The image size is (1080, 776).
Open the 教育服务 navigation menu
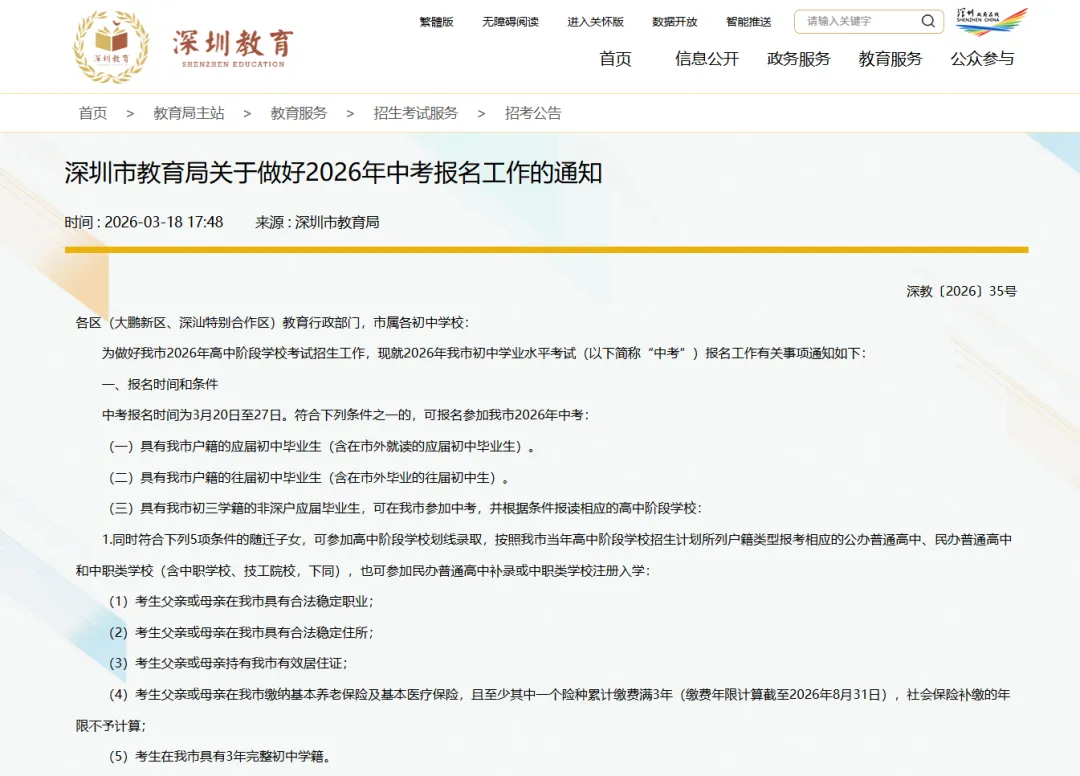(x=891, y=59)
